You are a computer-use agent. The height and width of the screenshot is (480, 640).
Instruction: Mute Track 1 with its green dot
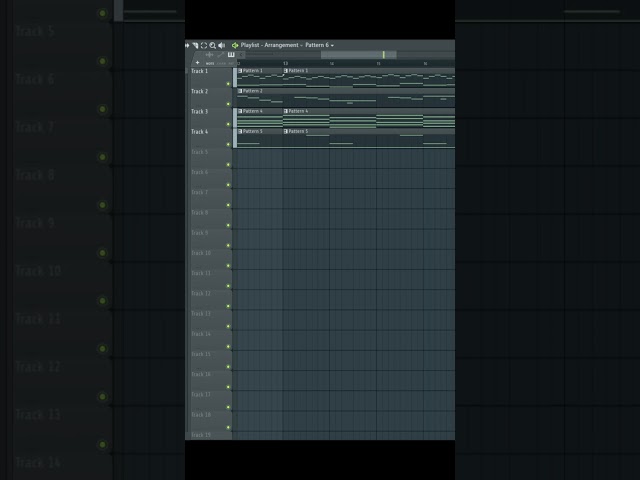click(228, 84)
